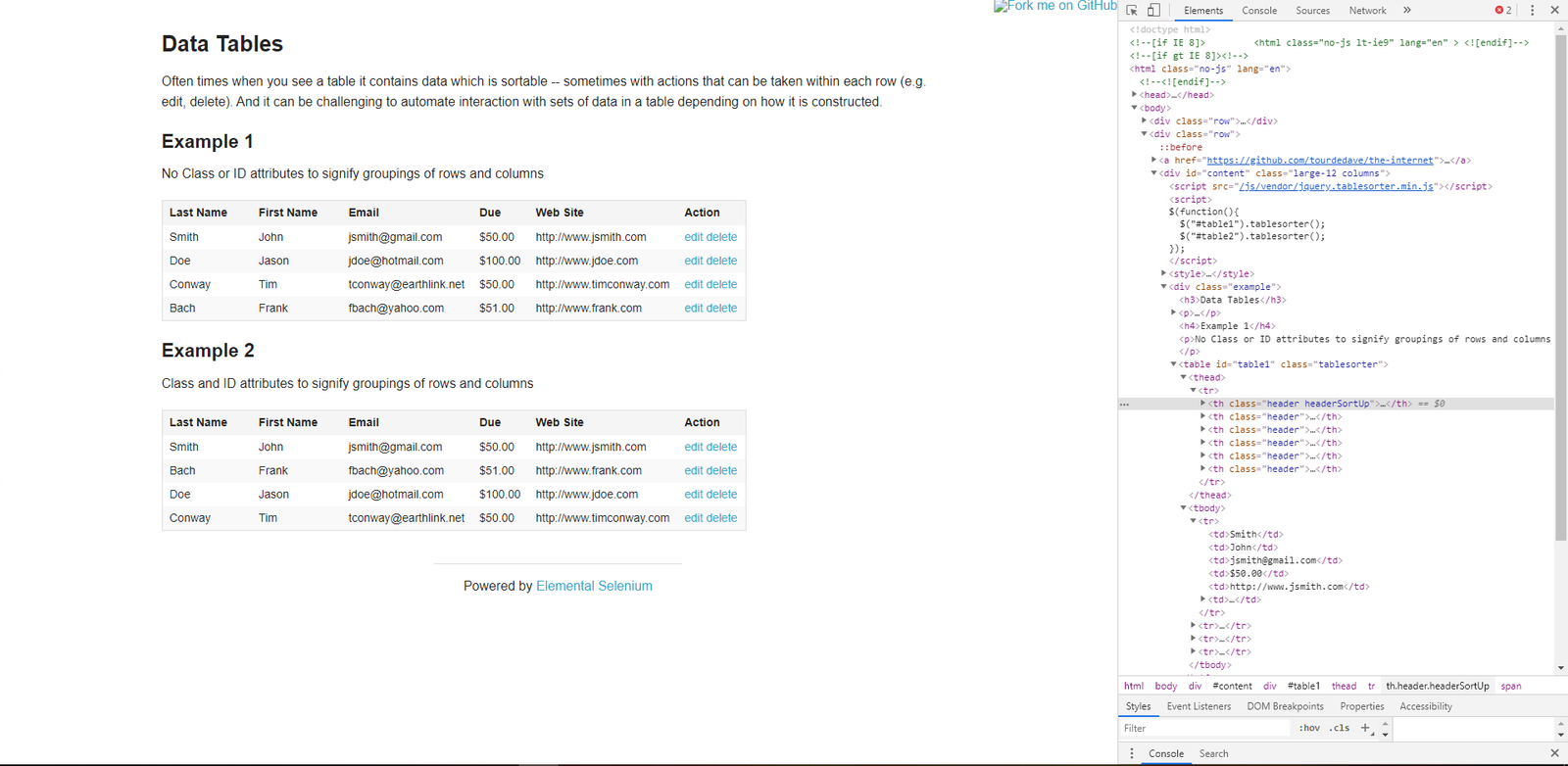The width and height of the screenshot is (1568, 766).
Task: Toggle the .cls element classes panel
Action: 1340,728
